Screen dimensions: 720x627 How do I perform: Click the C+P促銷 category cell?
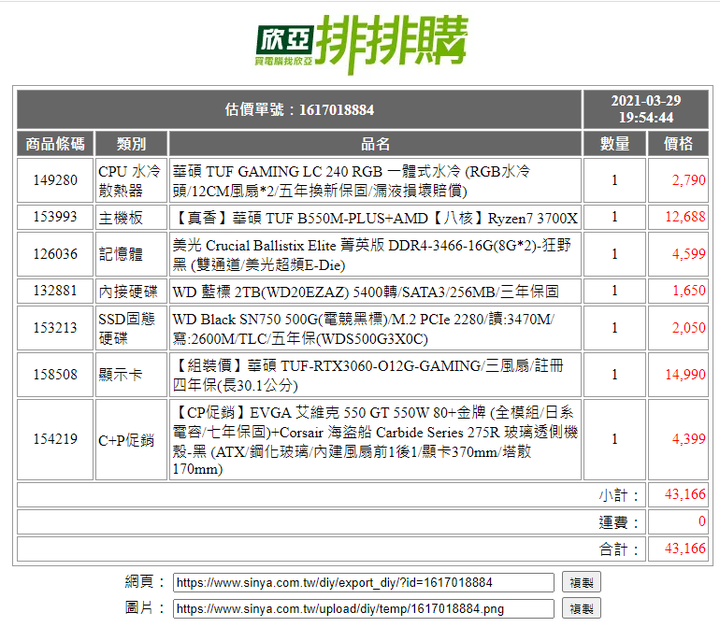[x=131, y=439]
